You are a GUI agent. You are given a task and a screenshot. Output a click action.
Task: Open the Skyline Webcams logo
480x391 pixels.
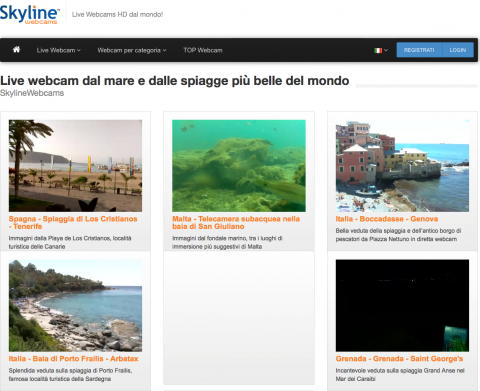point(29,15)
